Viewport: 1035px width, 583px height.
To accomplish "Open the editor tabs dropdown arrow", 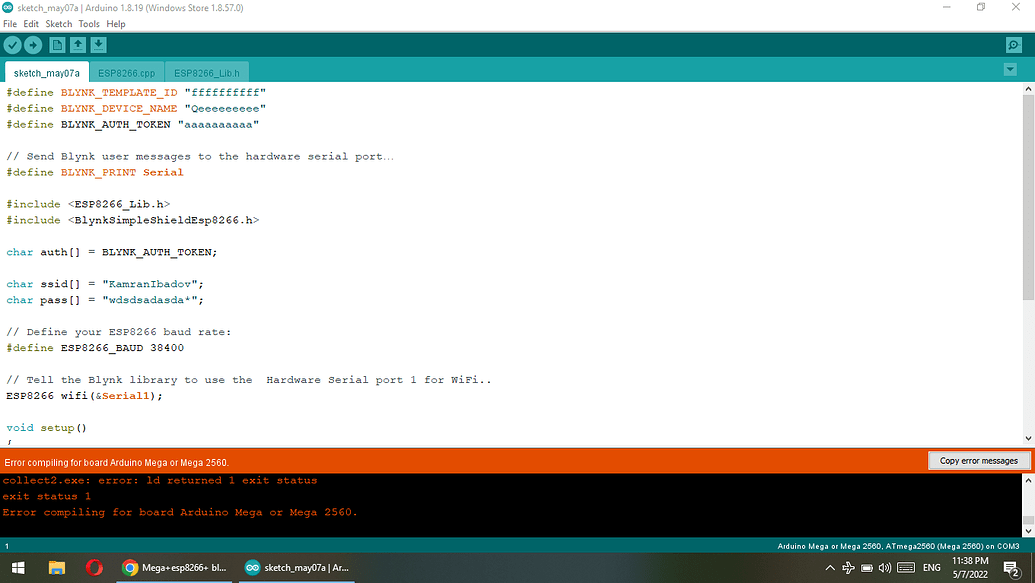I will tap(1009, 70).
